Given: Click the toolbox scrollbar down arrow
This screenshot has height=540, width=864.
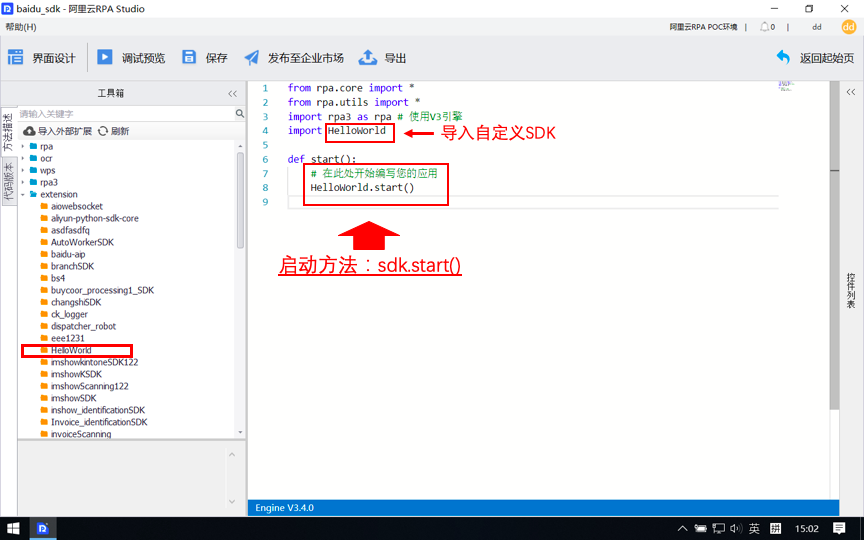Looking at the screenshot, I should pyautogui.click(x=240, y=433).
